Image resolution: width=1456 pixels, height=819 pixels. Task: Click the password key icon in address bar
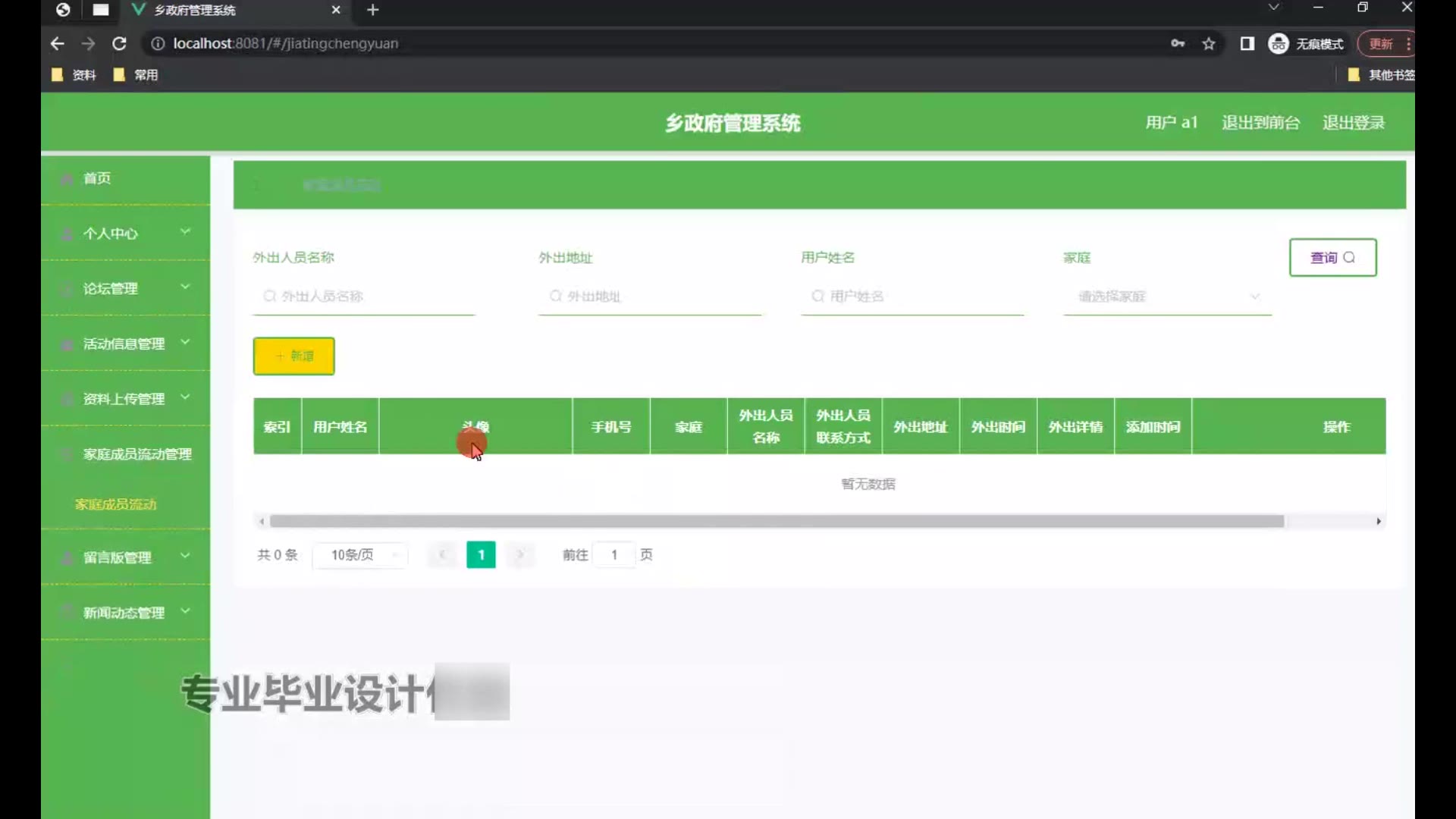tap(1177, 44)
